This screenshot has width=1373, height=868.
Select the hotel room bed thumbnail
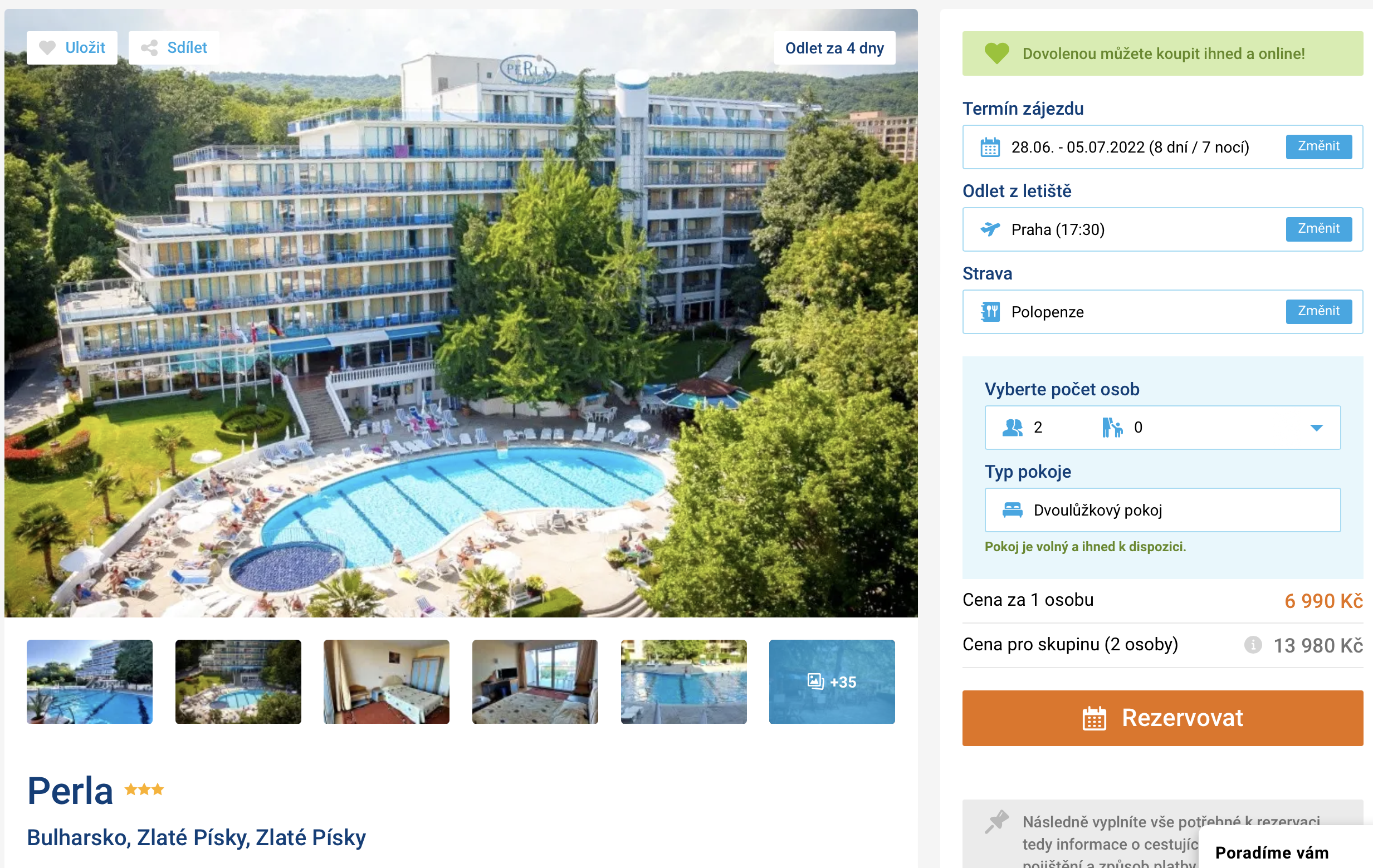point(386,681)
